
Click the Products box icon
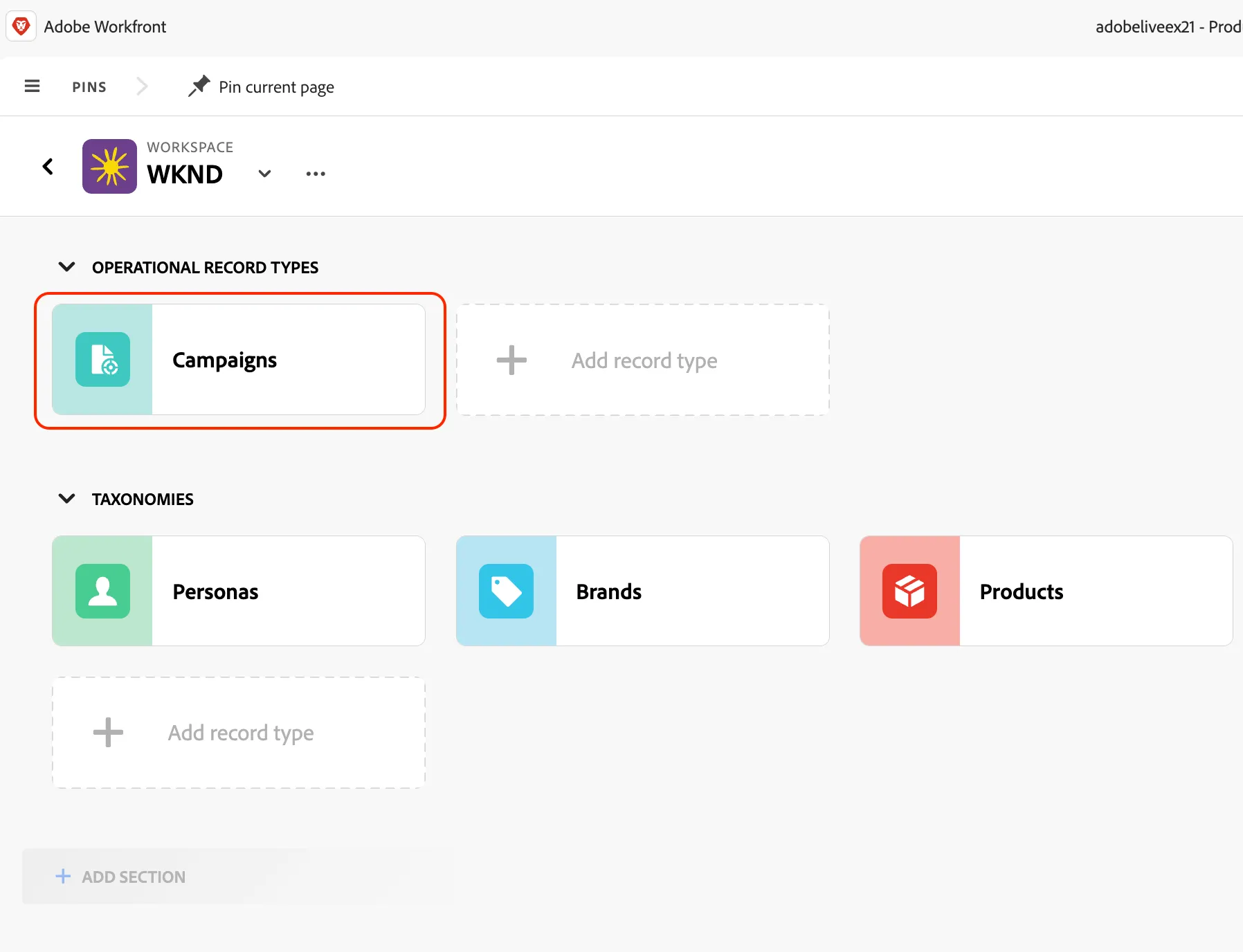(x=909, y=591)
